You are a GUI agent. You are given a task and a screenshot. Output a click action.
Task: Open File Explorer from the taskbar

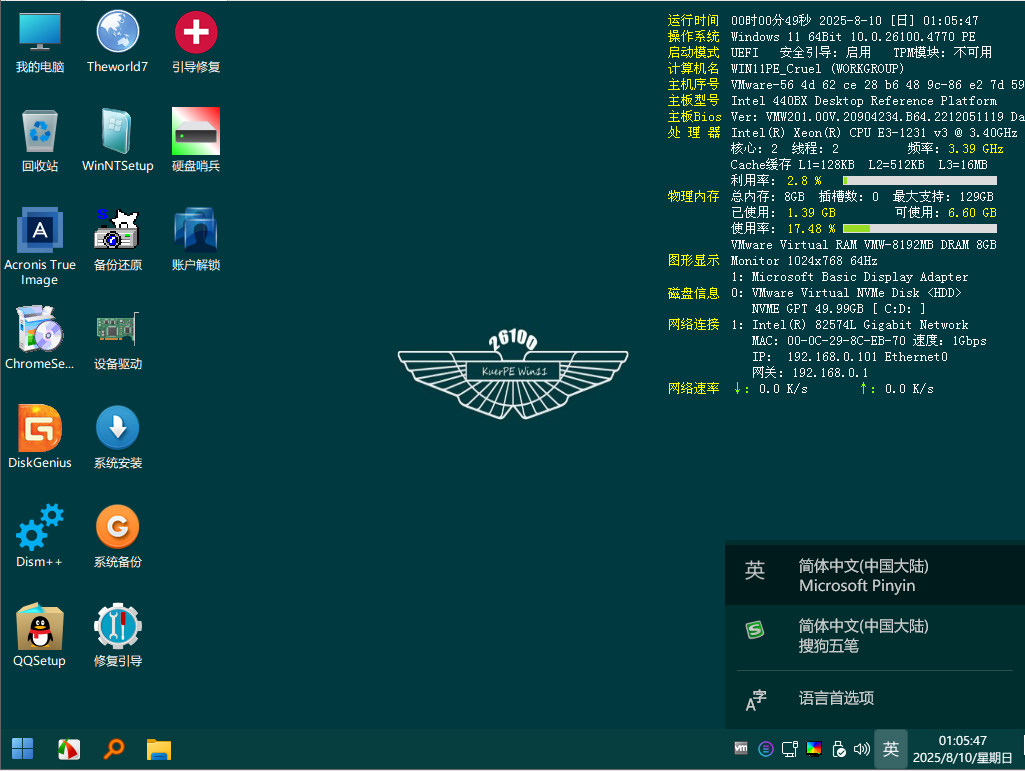point(159,749)
